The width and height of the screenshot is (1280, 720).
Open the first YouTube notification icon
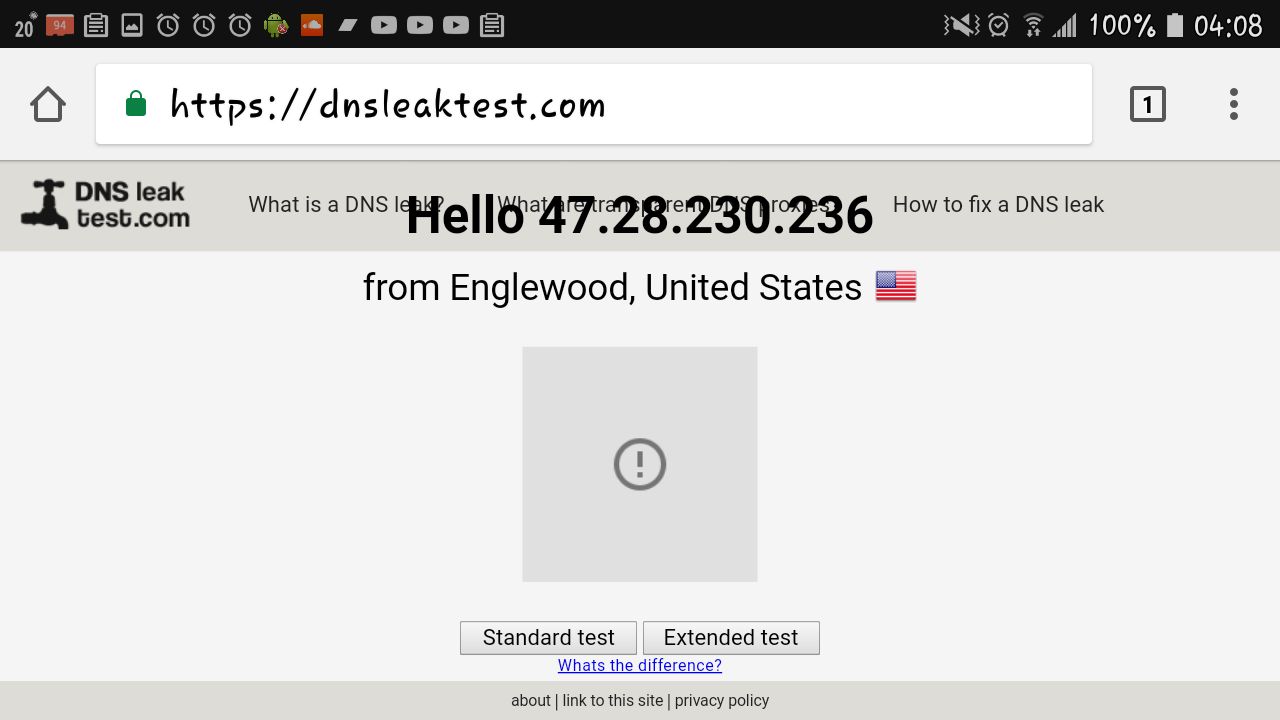point(384,25)
